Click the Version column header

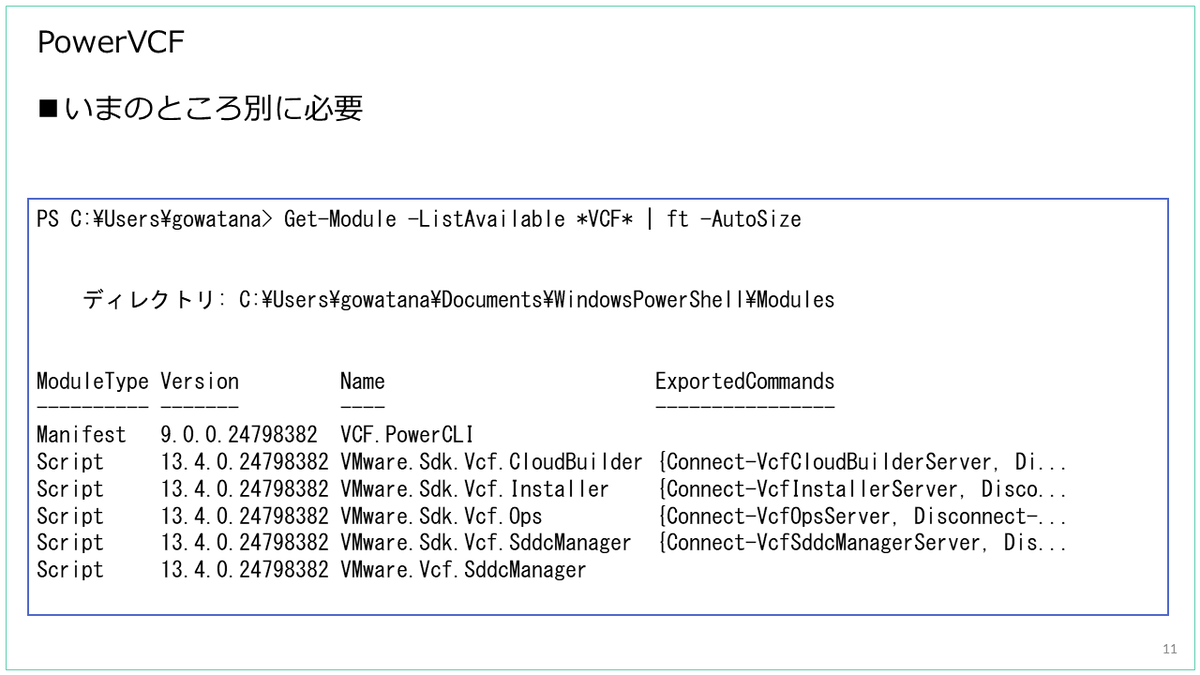[200, 381]
